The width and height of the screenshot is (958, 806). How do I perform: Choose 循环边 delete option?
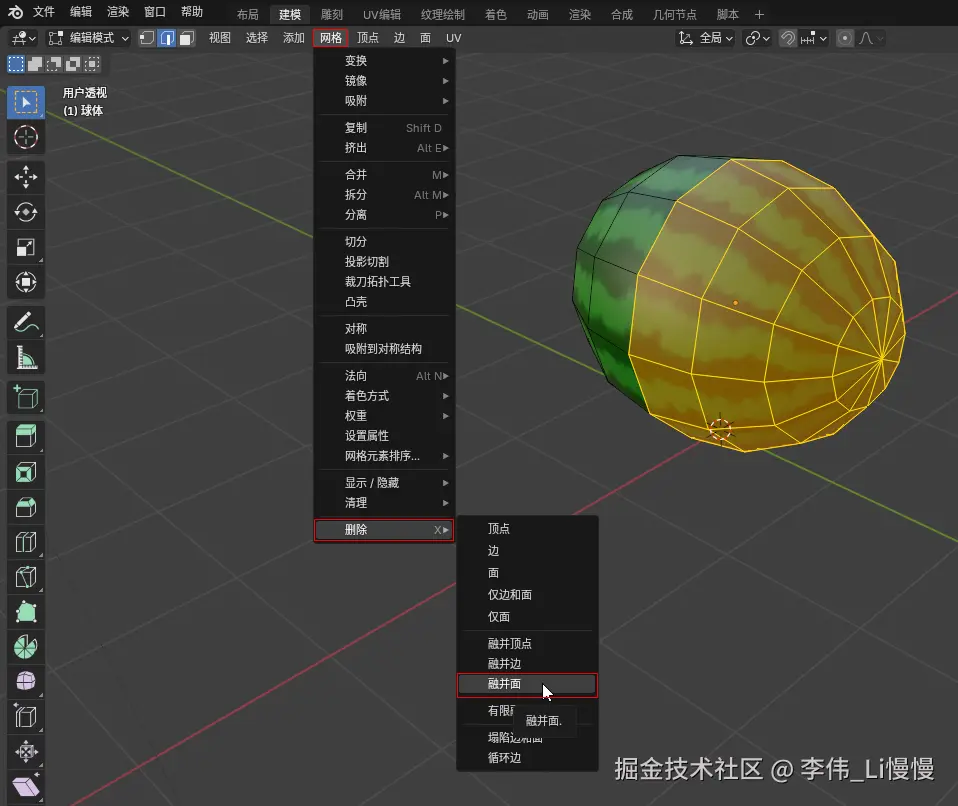[x=527, y=758]
